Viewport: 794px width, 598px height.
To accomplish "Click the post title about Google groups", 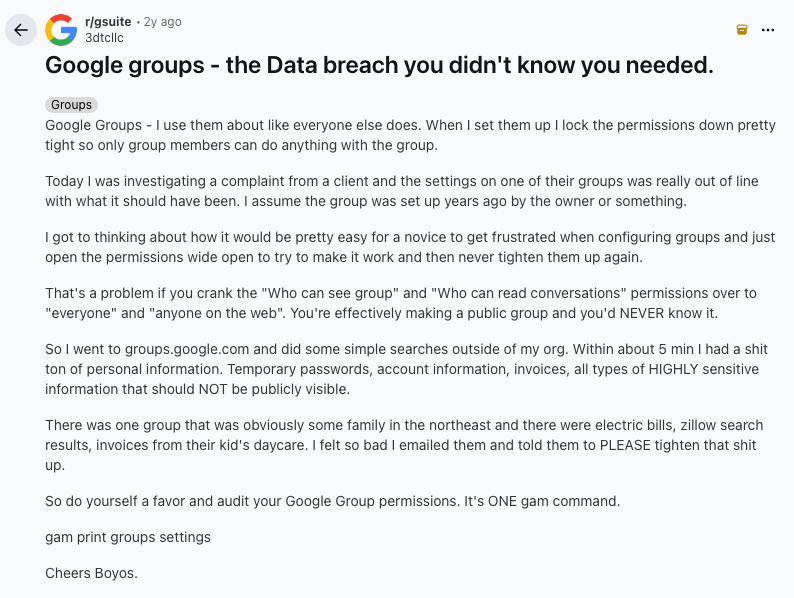I will click(x=379, y=65).
